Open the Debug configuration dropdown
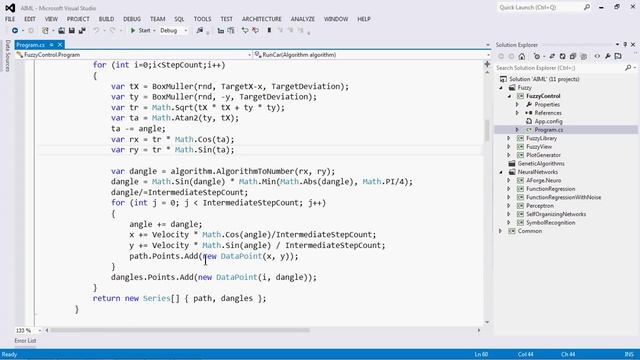The image size is (640, 360). [x=186, y=31]
